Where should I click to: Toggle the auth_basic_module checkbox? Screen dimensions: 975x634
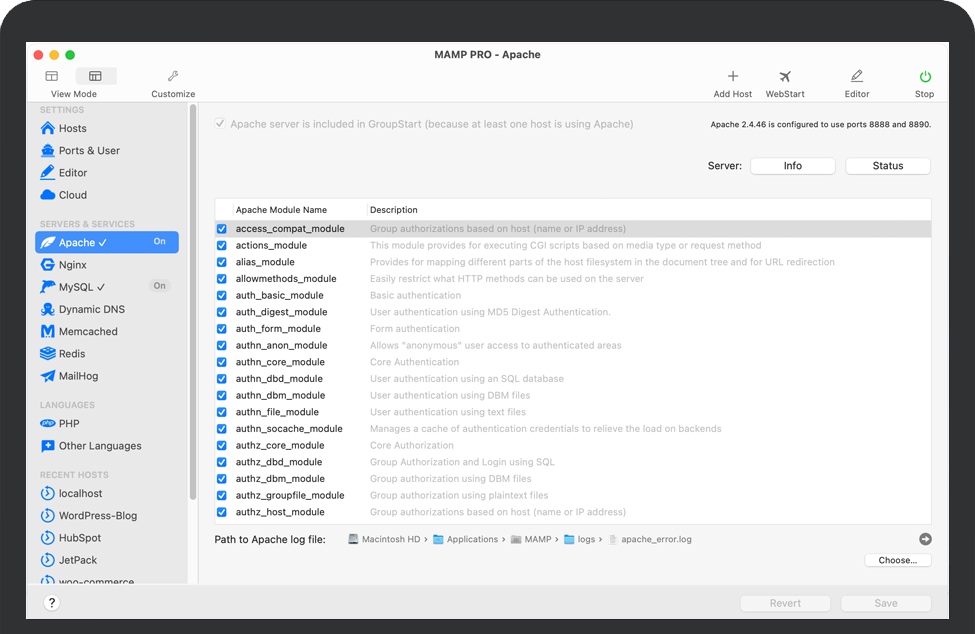click(x=222, y=296)
